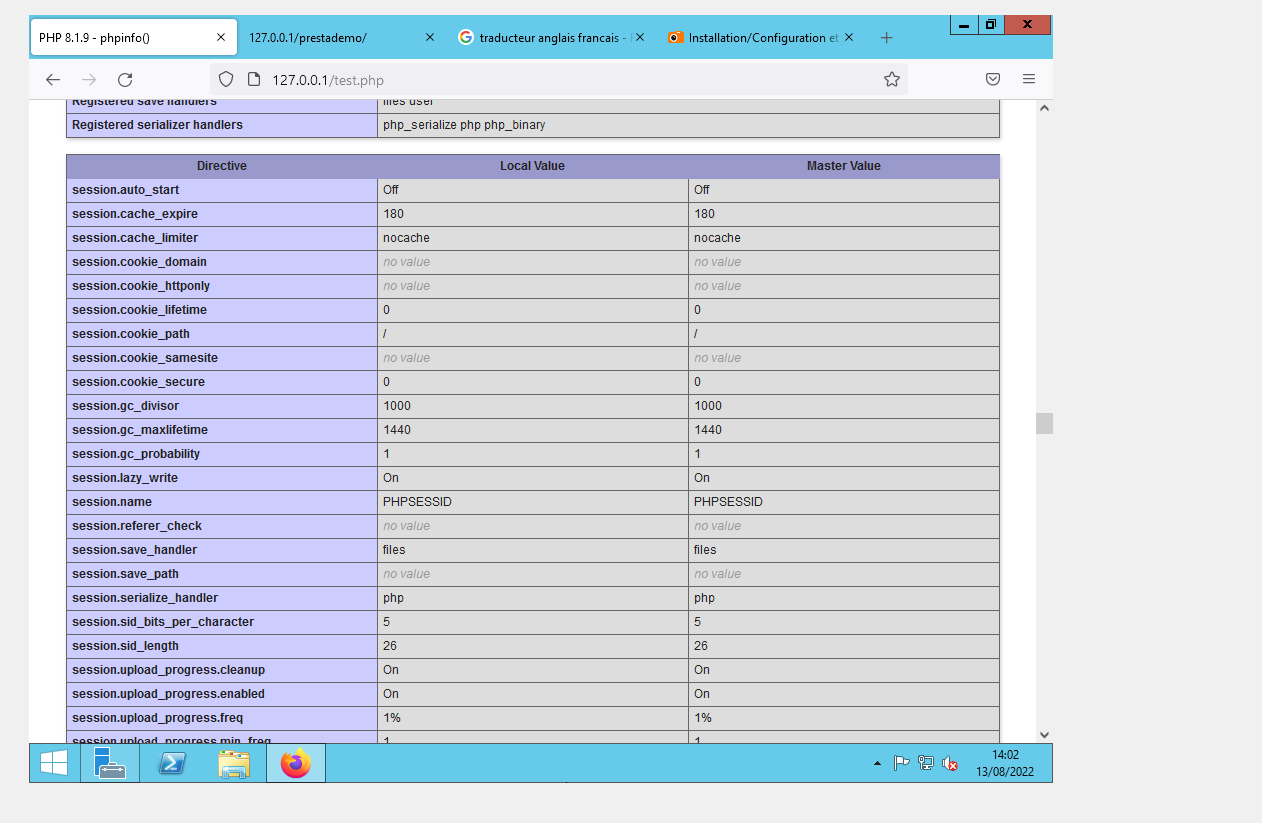Select the session.cache_expire directive cell
This screenshot has width=1262, height=823.
point(222,214)
